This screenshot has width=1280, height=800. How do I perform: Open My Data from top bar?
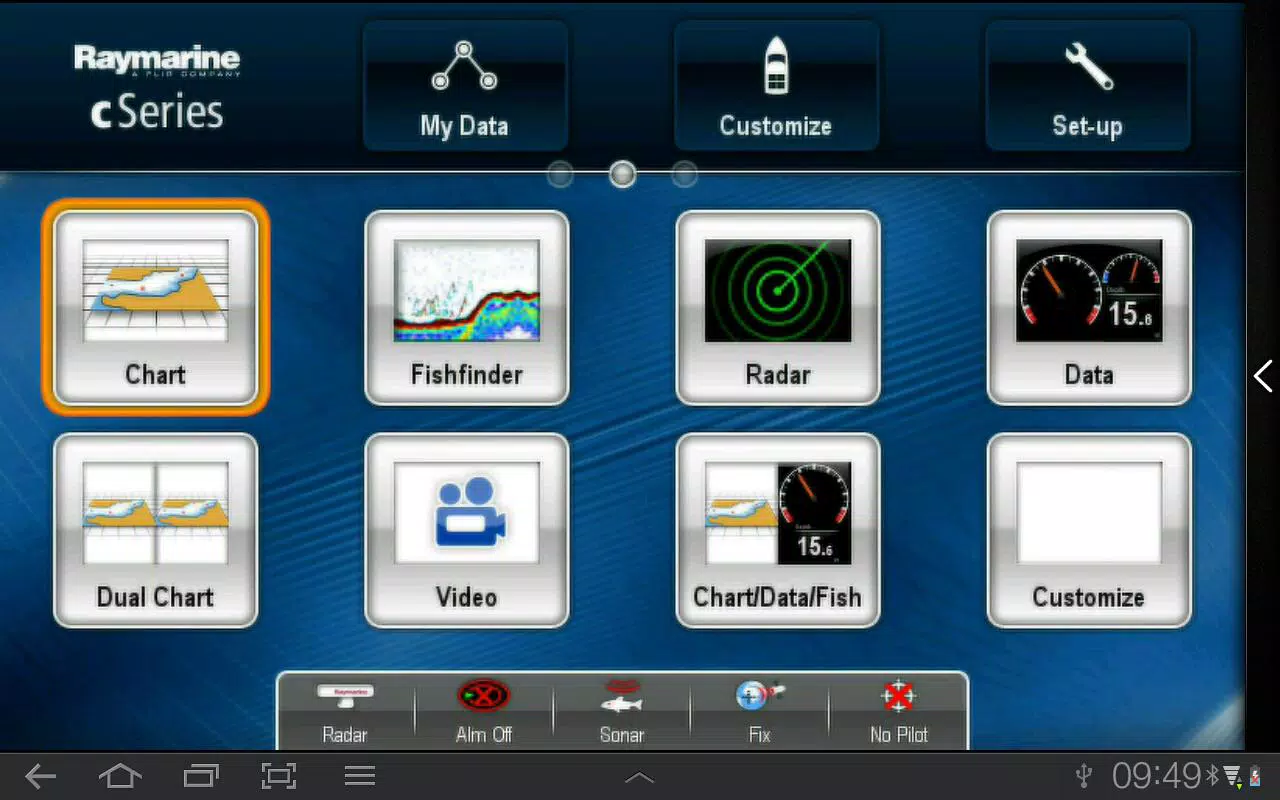point(465,86)
